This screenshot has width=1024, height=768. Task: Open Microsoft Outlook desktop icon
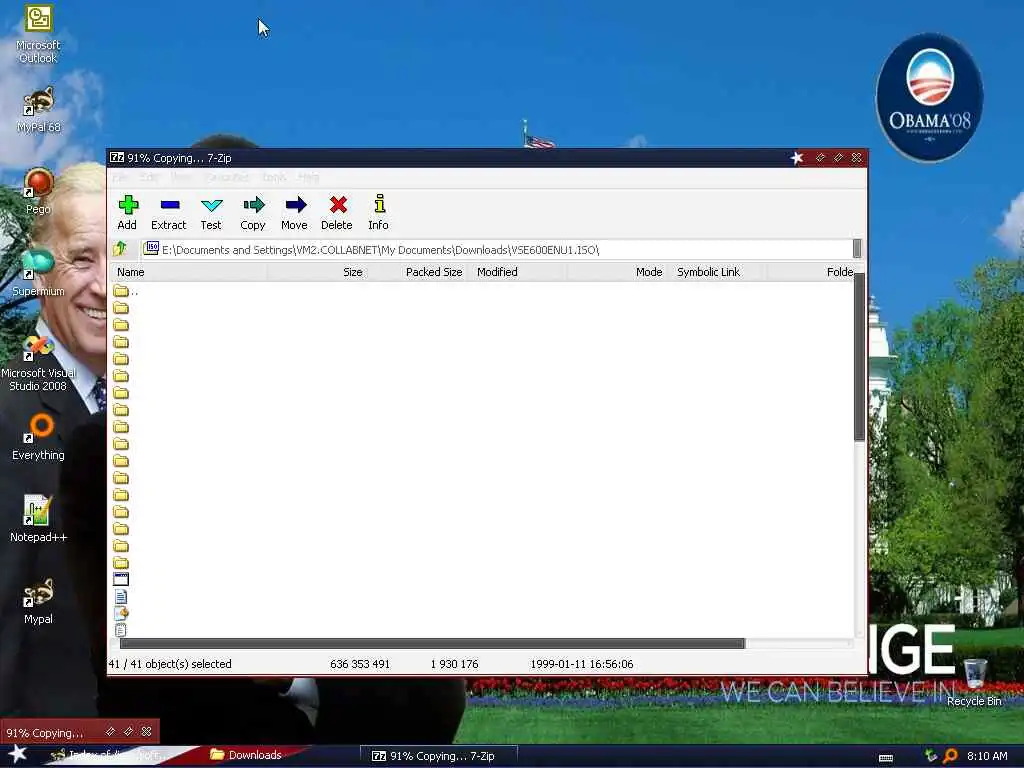click(x=38, y=34)
